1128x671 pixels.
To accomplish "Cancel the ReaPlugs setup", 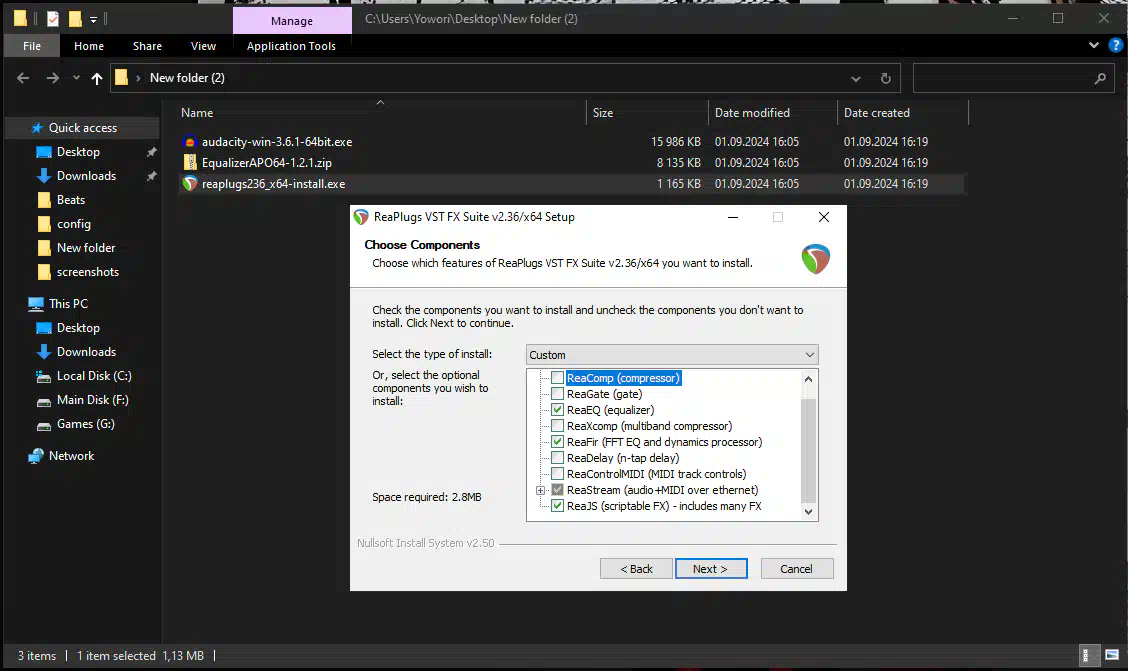I will coord(797,568).
